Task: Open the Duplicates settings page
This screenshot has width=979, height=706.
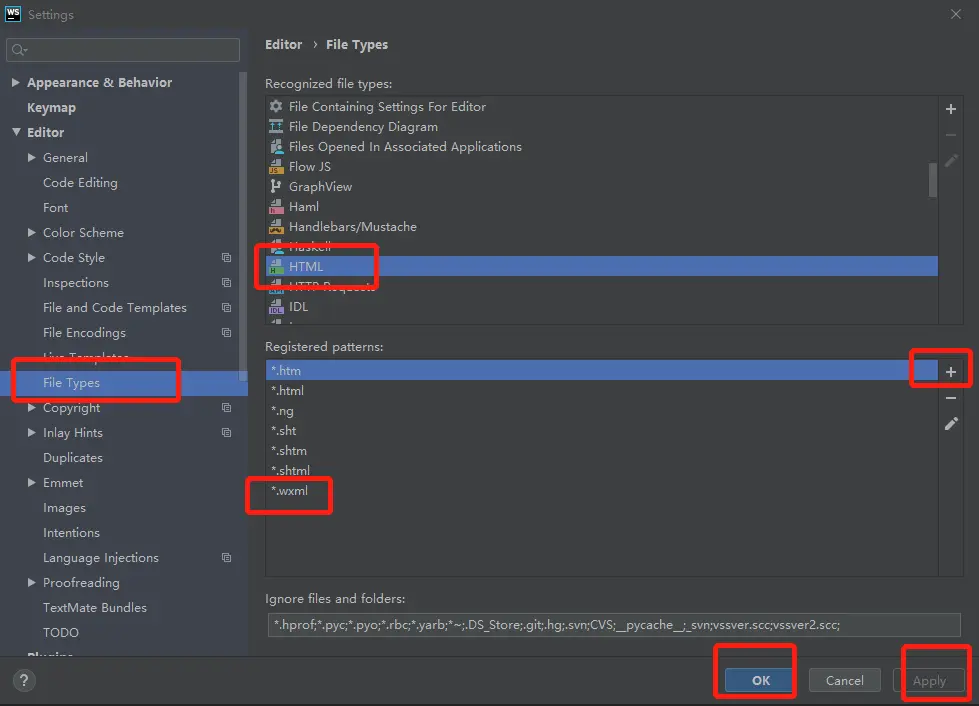Action: click(72, 458)
